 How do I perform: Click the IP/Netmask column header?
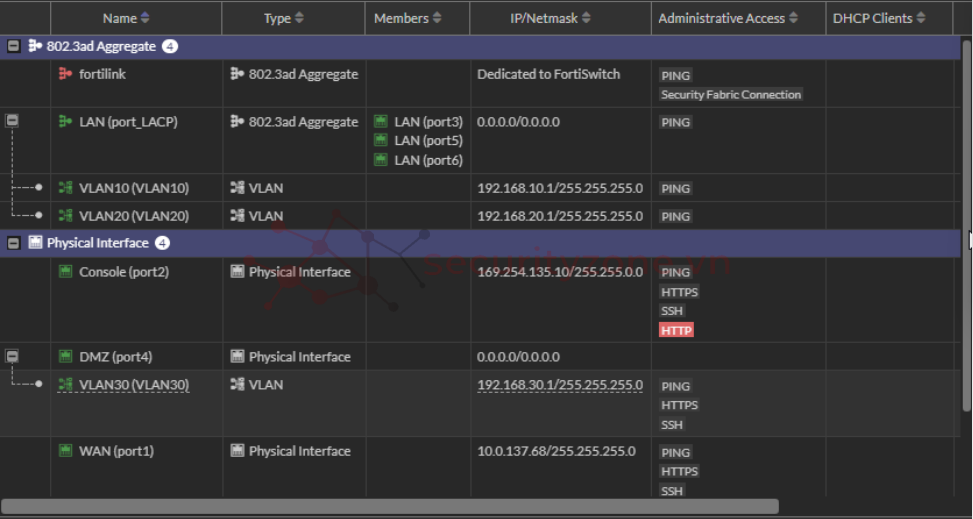tap(560, 18)
